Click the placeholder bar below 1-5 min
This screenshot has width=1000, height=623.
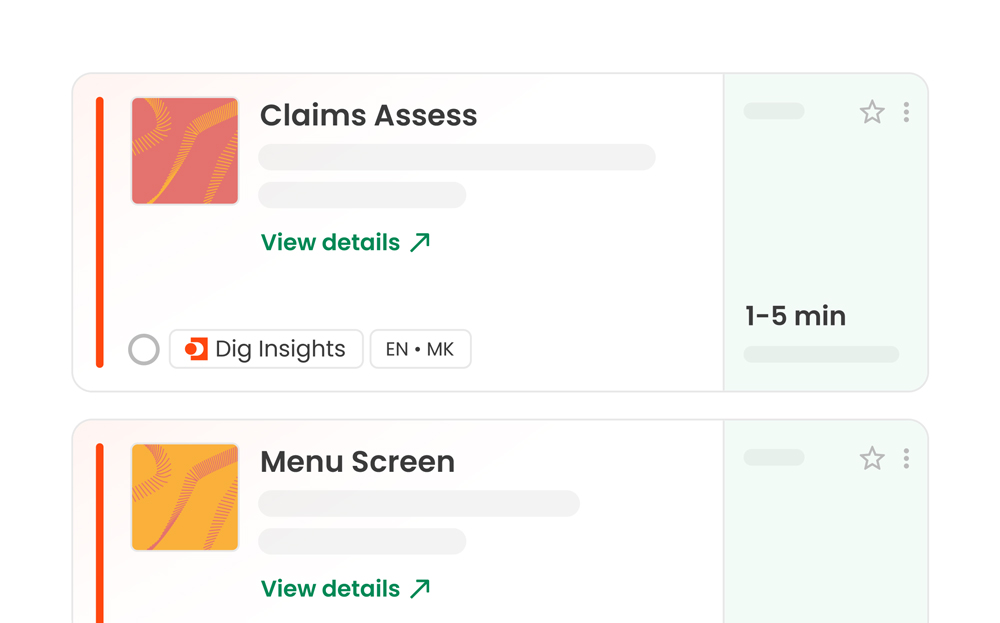(x=821, y=354)
